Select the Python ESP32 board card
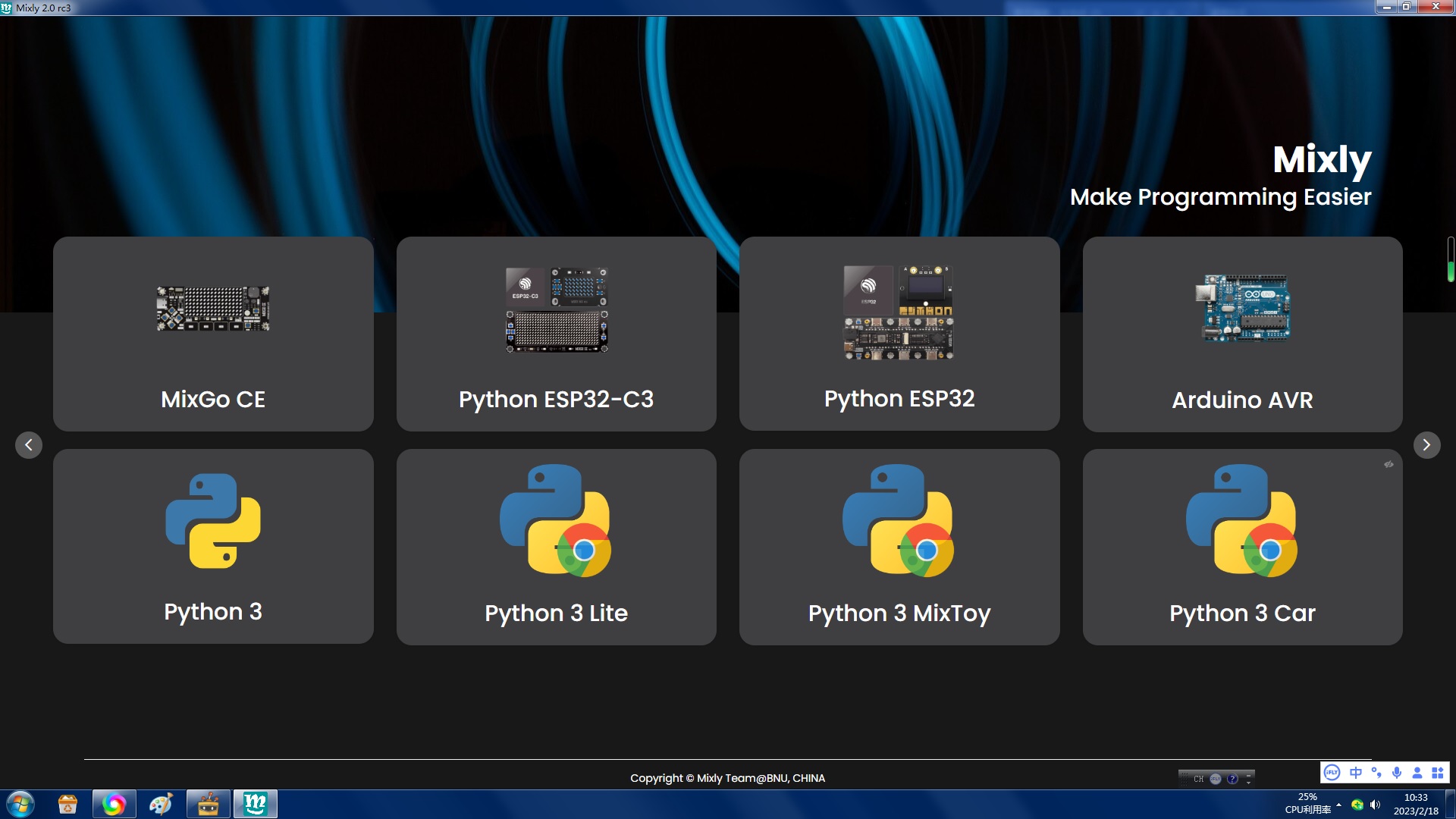The width and height of the screenshot is (1456, 819). (x=899, y=334)
